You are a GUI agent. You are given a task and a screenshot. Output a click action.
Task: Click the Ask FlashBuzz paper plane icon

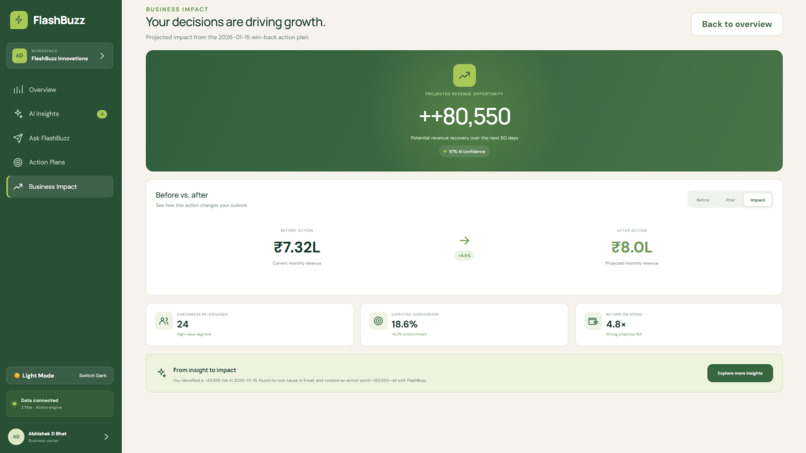point(18,138)
